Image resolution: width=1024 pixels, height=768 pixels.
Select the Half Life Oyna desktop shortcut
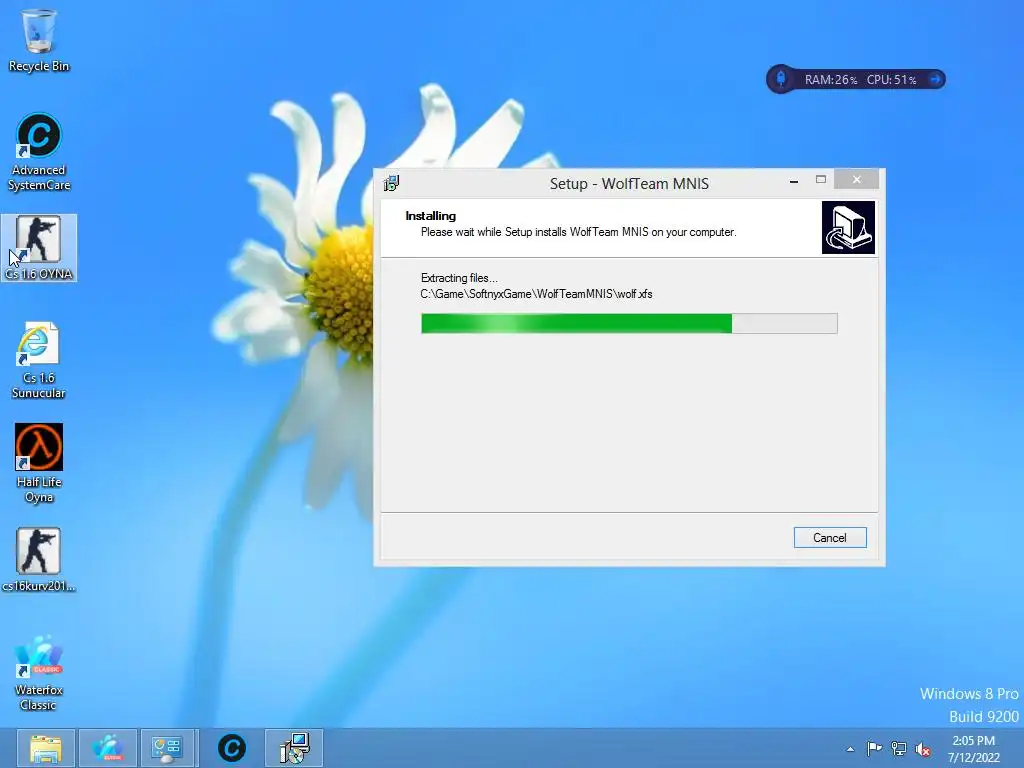(39, 463)
